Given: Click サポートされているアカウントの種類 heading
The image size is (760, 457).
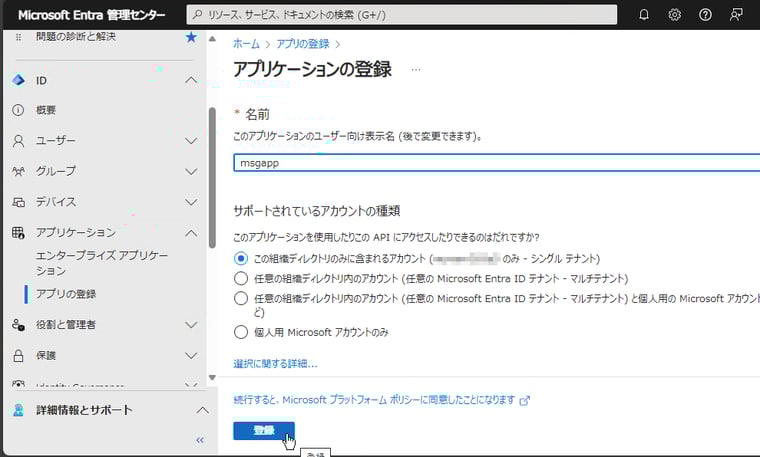Looking at the screenshot, I should [x=317, y=211].
